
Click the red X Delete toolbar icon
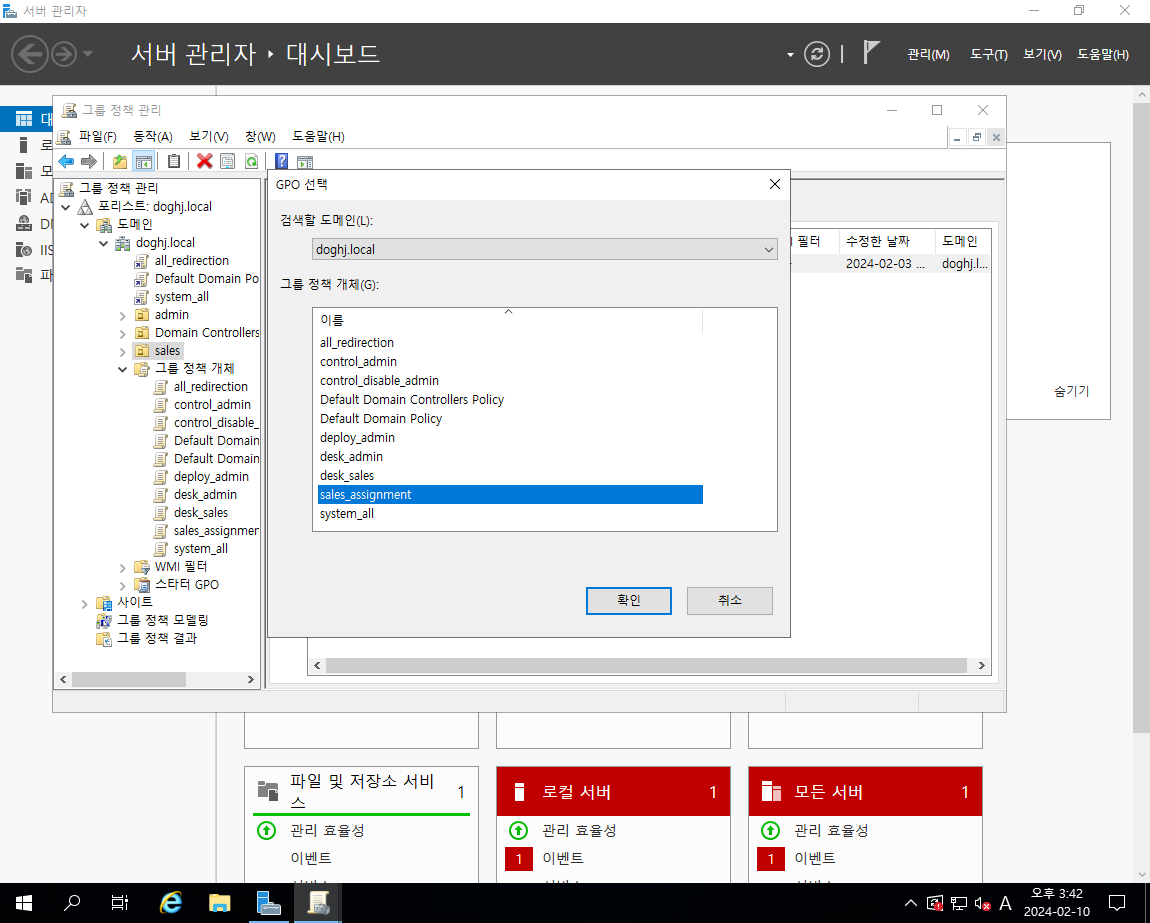click(x=205, y=161)
